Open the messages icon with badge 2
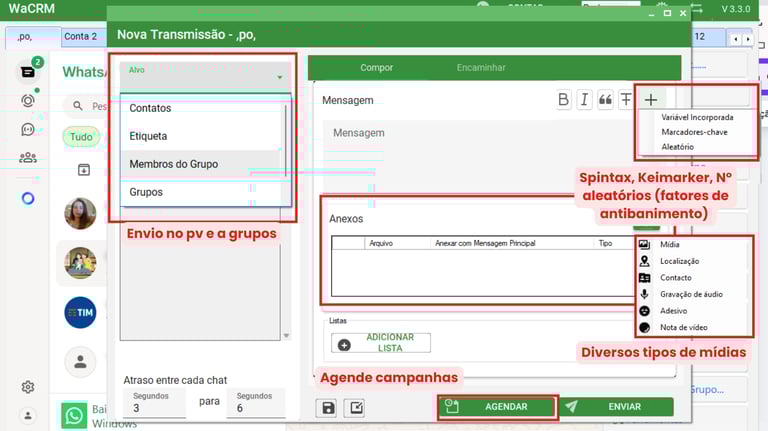The height and width of the screenshot is (431, 768). [x=28, y=72]
